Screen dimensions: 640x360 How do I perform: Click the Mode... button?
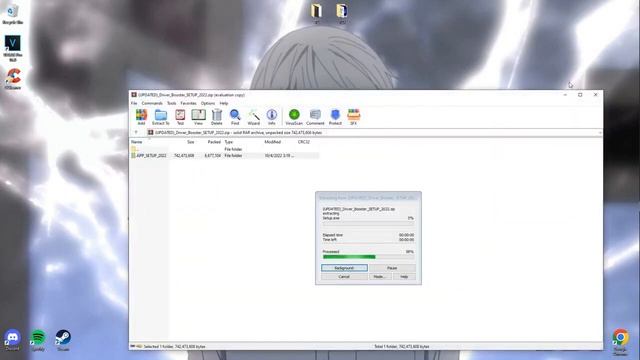(x=380, y=277)
